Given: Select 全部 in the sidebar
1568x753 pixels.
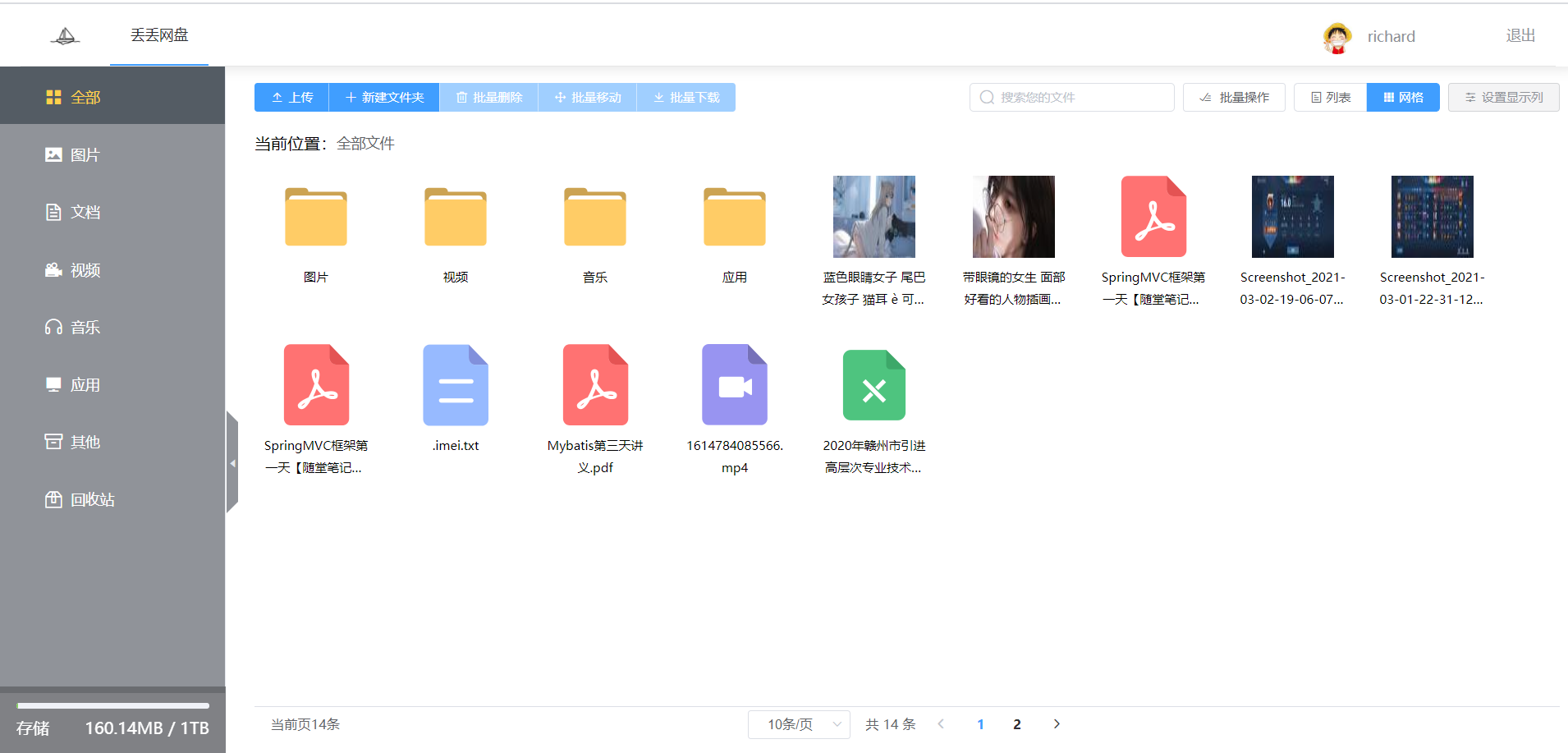Looking at the screenshot, I should point(112,97).
